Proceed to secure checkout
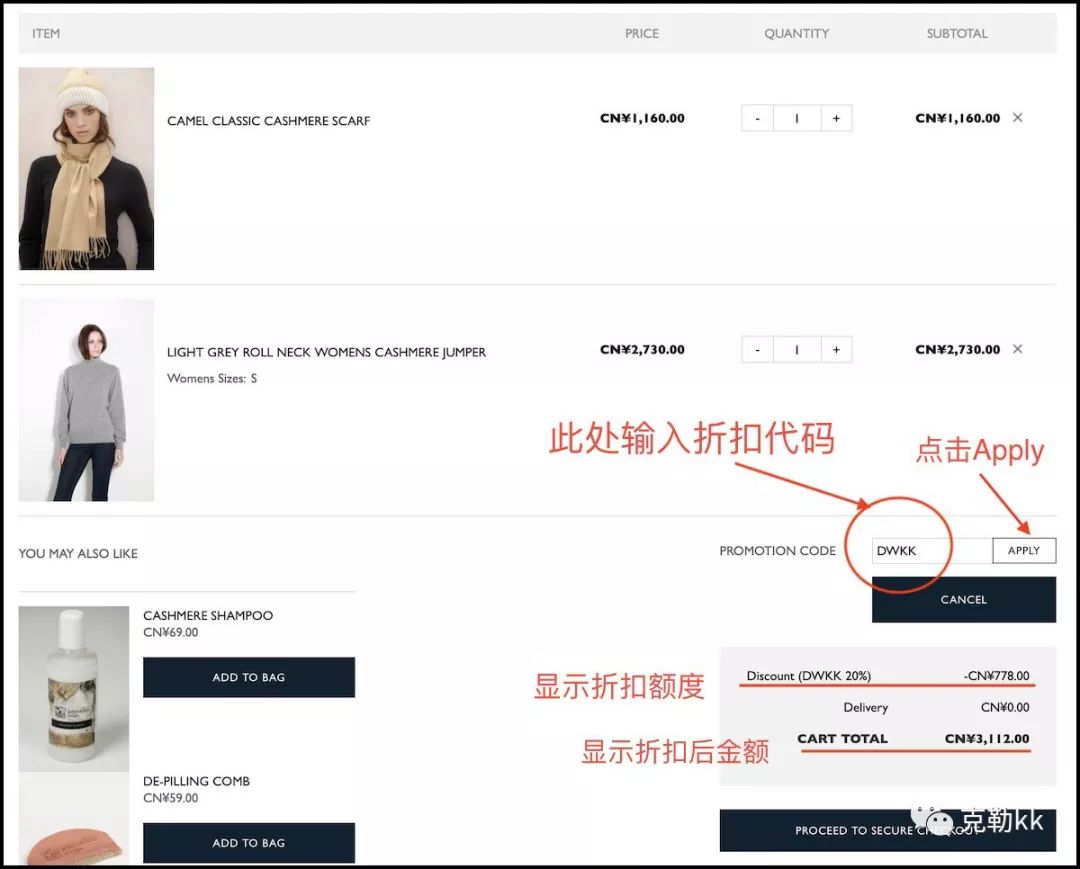This screenshot has width=1080, height=869. [x=888, y=830]
